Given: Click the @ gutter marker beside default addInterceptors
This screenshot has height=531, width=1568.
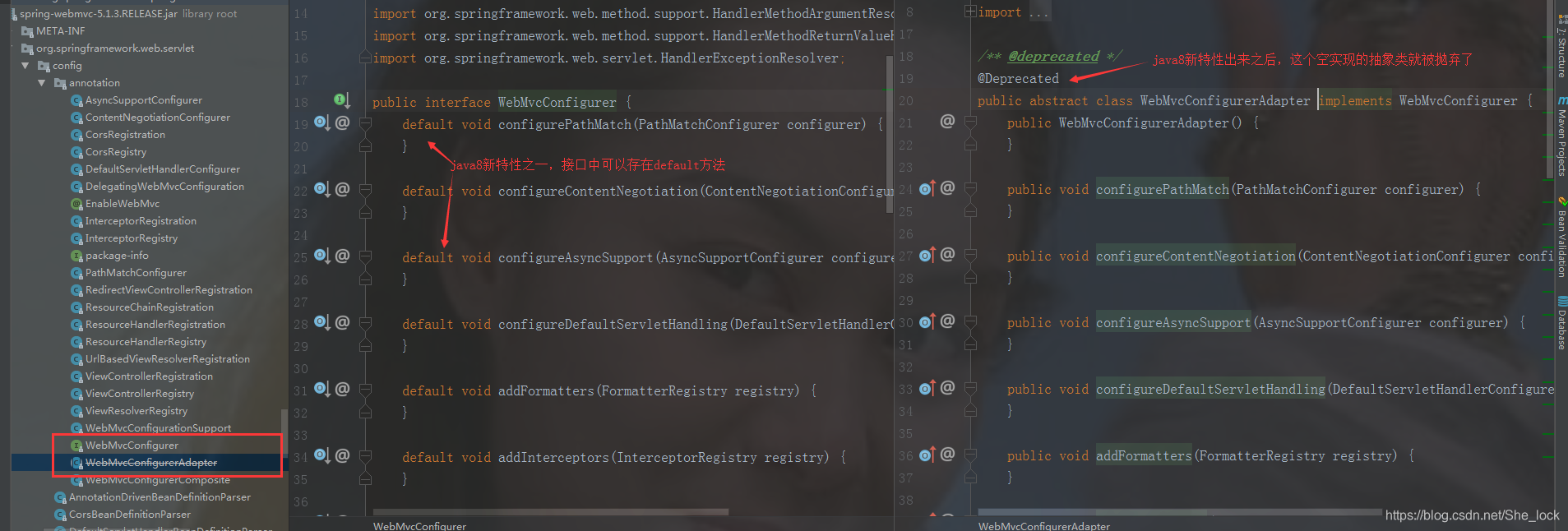Looking at the screenshot, I should click(x=343, y=455).
